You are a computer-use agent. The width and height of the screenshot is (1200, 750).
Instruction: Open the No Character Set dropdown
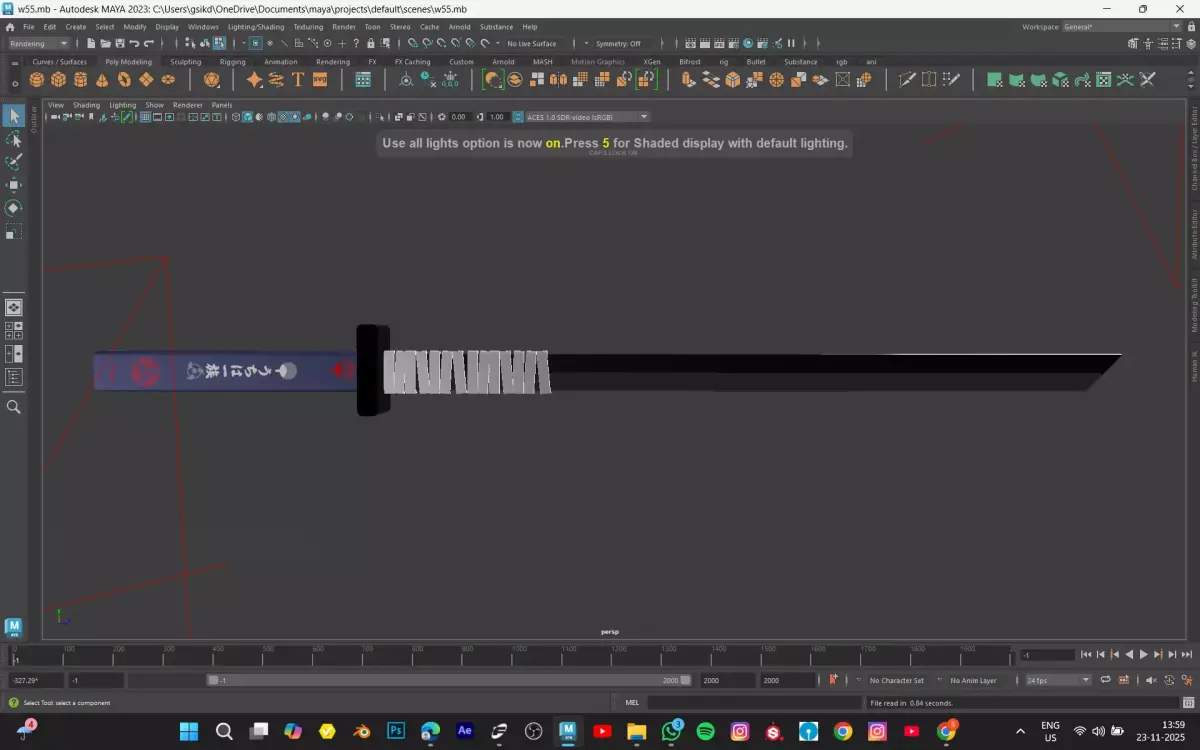tap(896, 680)
